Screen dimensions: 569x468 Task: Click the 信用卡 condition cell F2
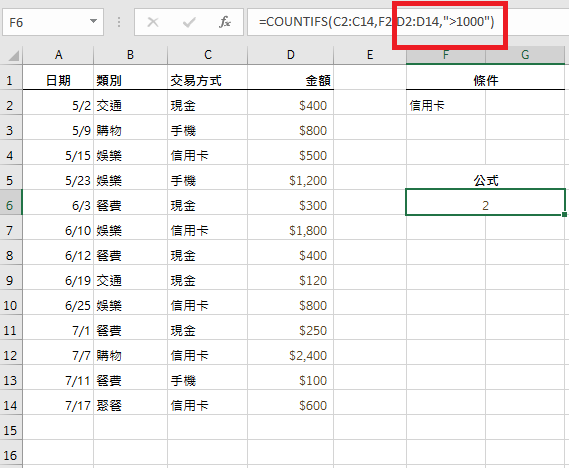pyautogui.click(x=446, y=106)
